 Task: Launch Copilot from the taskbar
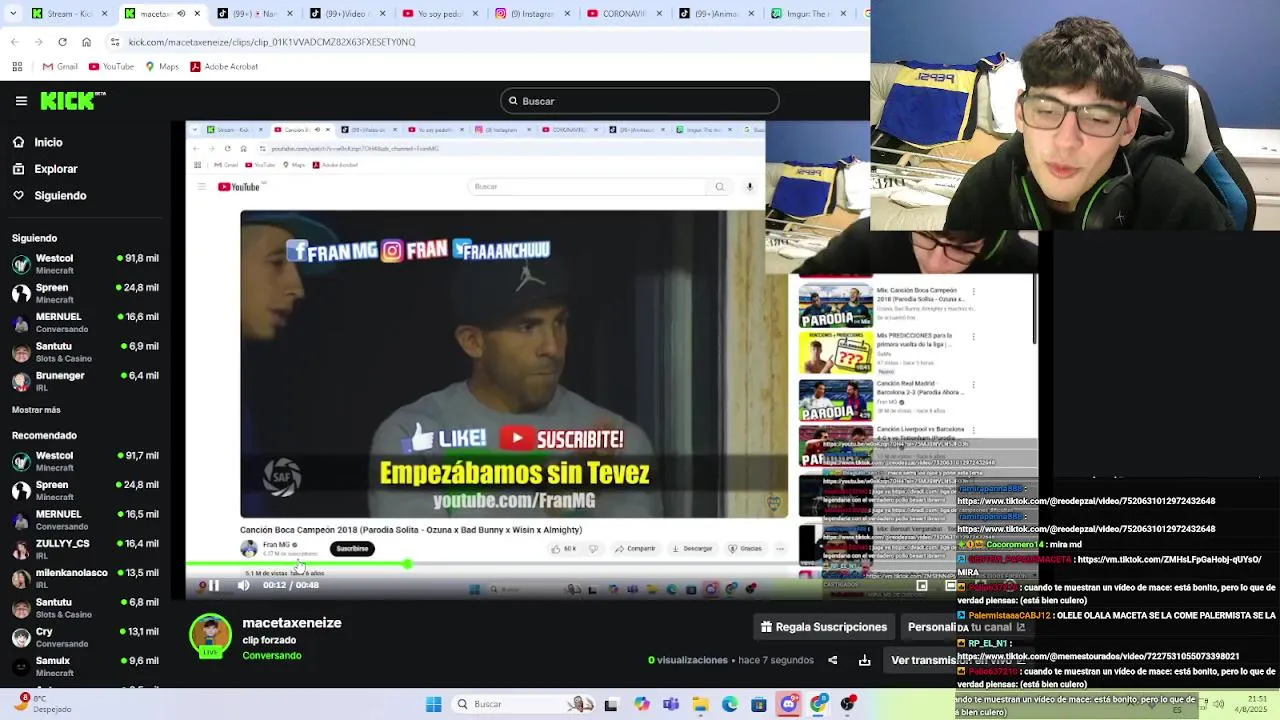click(641, 704)
